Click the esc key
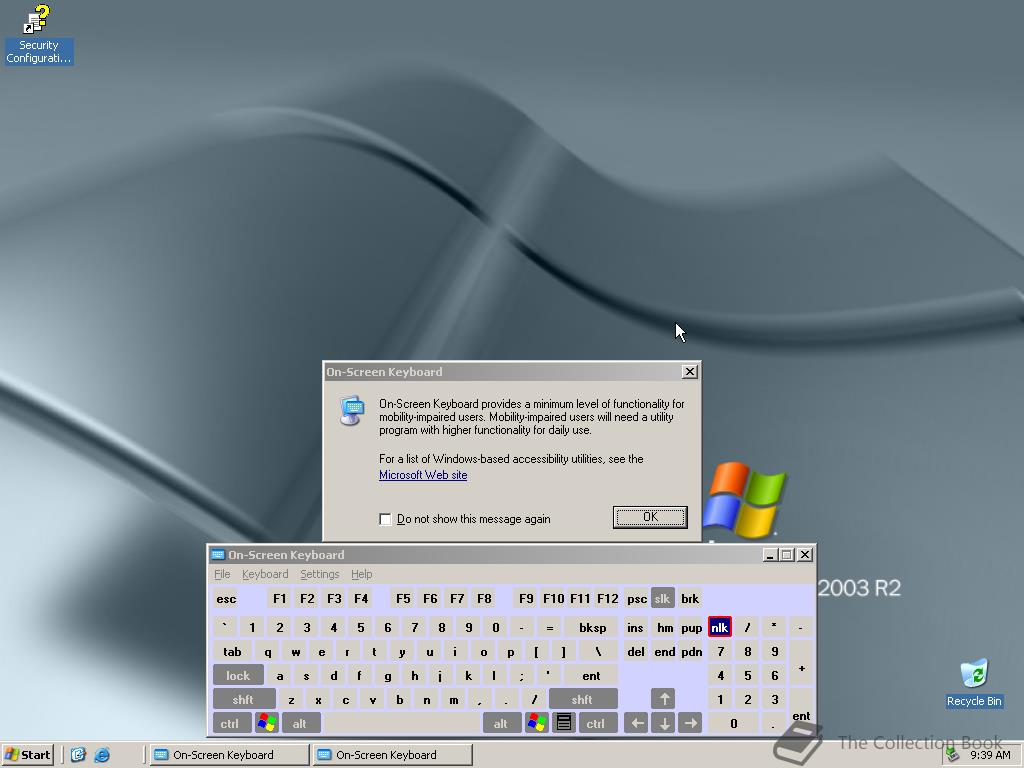The image size is (1024, 768). [226, 598]
